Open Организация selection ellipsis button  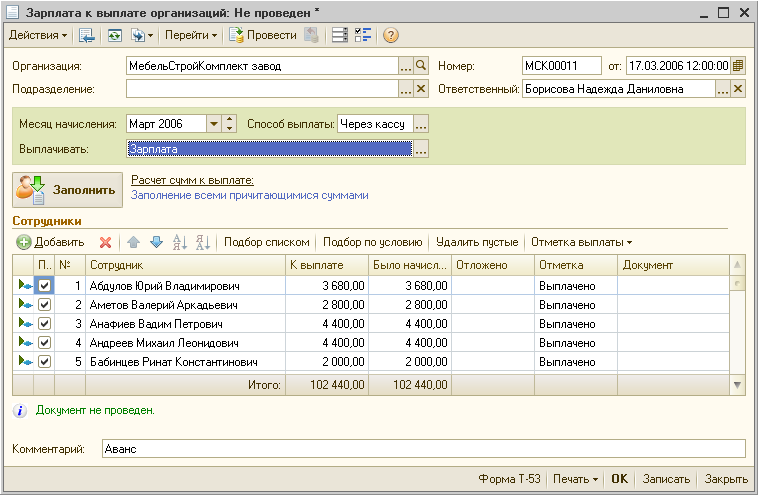406,66
